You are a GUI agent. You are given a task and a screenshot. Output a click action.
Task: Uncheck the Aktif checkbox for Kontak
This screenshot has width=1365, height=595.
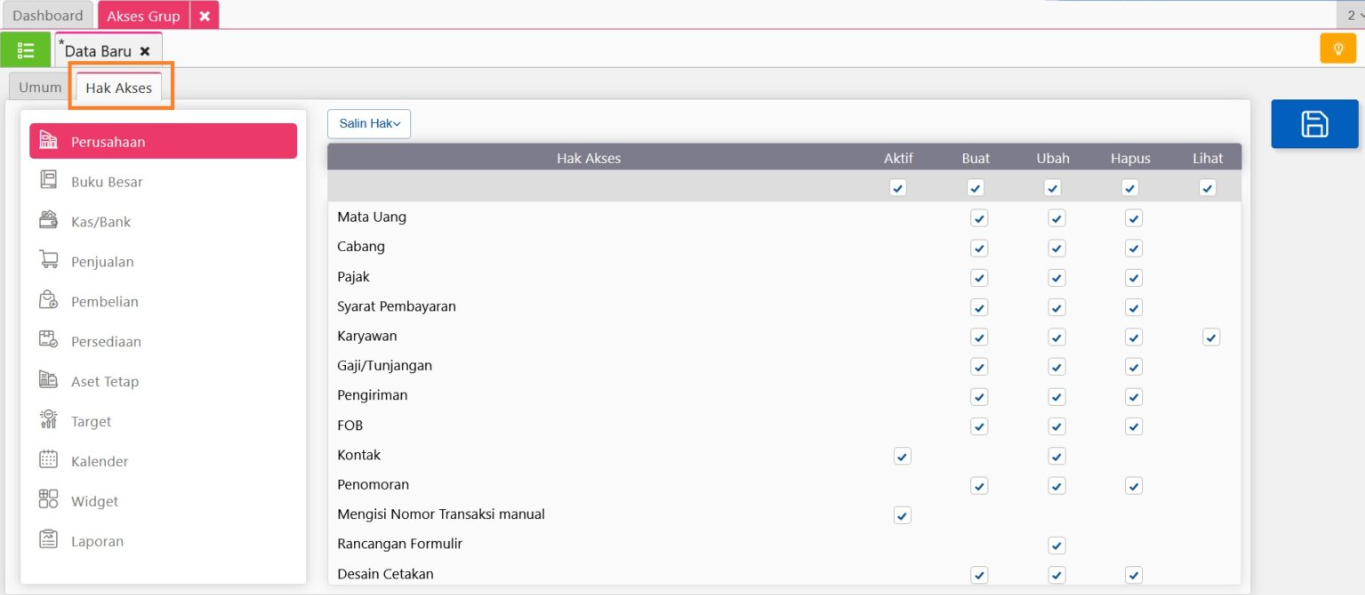coord(902,456)
